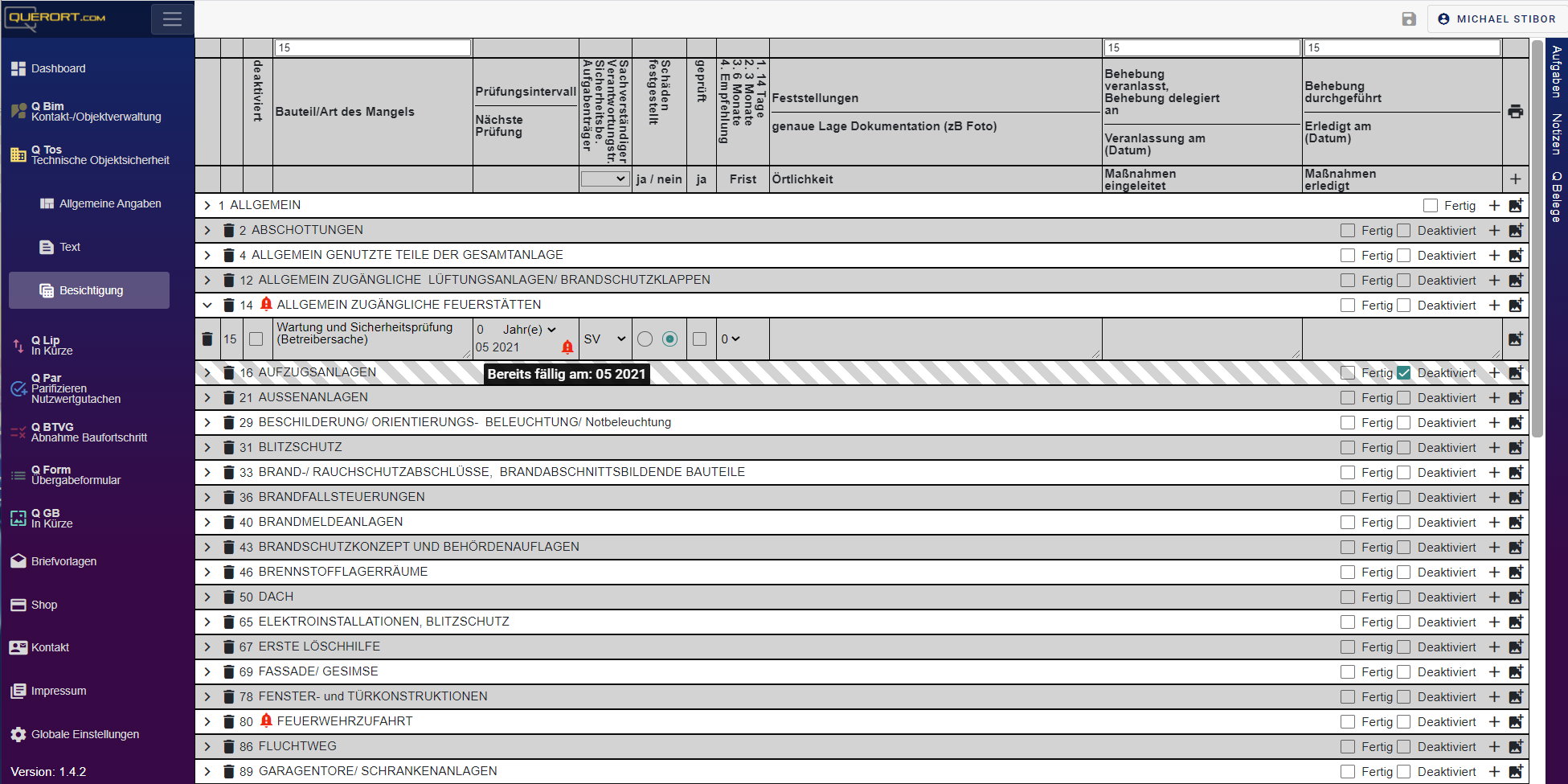Click the printer icon in table header
The width and height of the screenshot is (1568, 784).
(1515, 112)
